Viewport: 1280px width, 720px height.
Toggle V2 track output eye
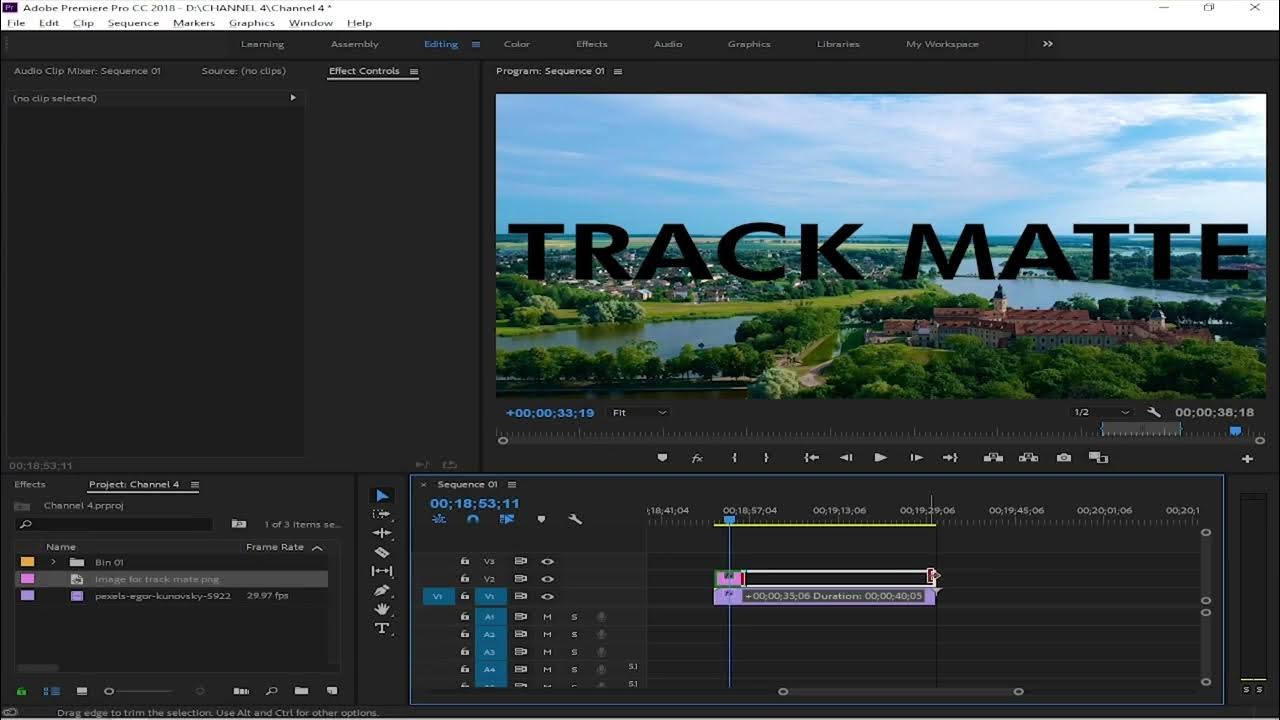click(x=547, y=579)
